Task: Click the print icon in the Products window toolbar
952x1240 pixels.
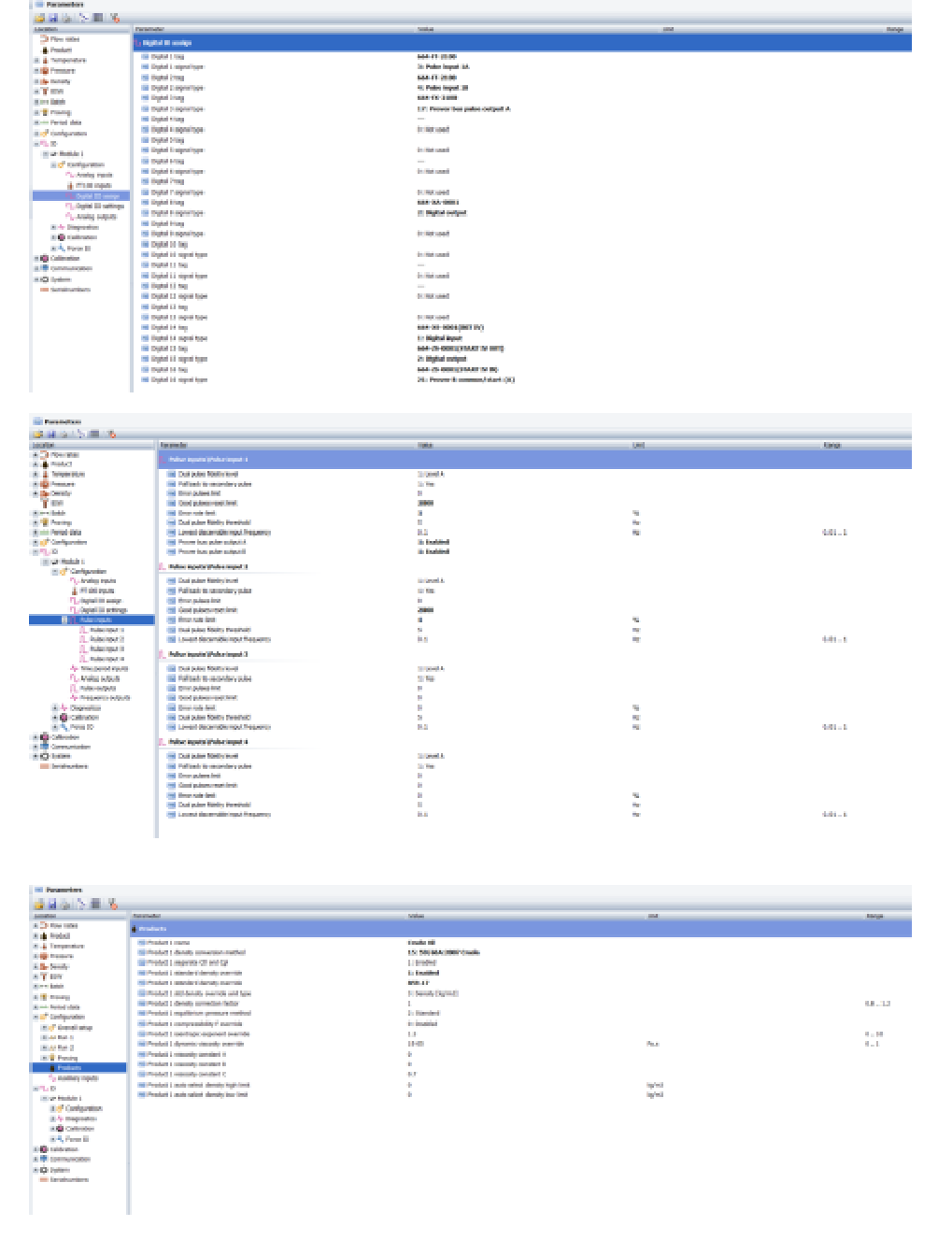Action: (66, 905)
